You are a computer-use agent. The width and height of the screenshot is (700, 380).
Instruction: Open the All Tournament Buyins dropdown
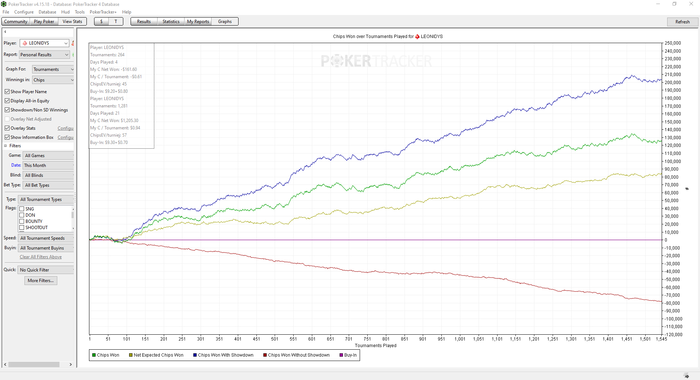pyautogui.click(x=46, y=248)
